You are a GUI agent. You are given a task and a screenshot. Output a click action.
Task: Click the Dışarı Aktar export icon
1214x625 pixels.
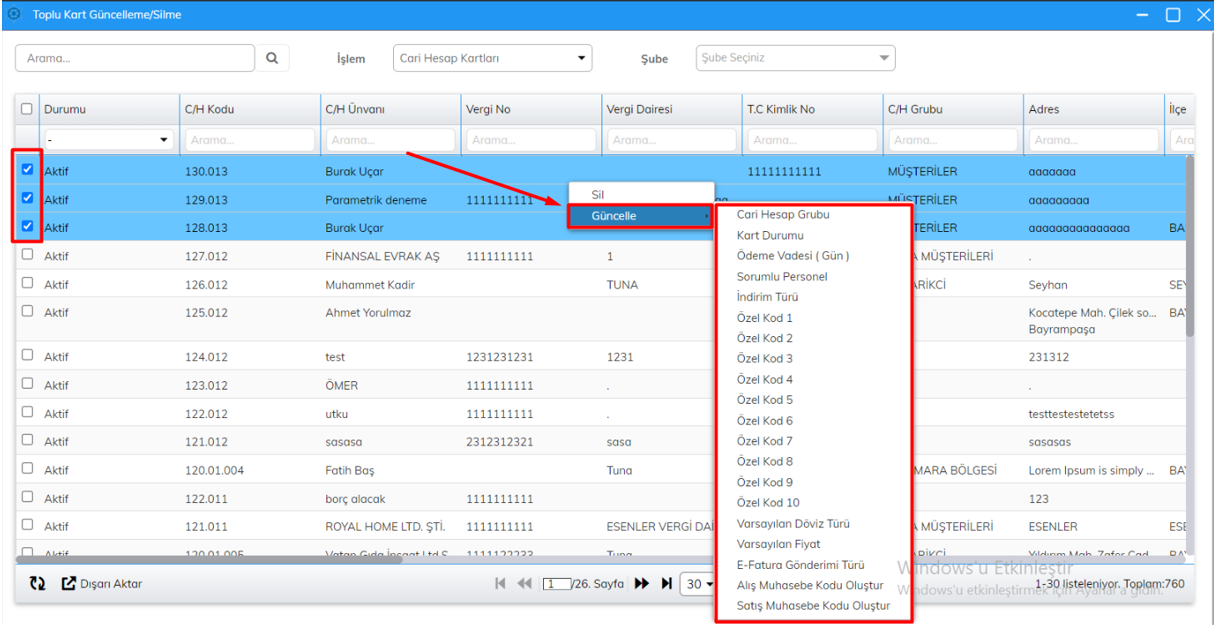(69, 584)
